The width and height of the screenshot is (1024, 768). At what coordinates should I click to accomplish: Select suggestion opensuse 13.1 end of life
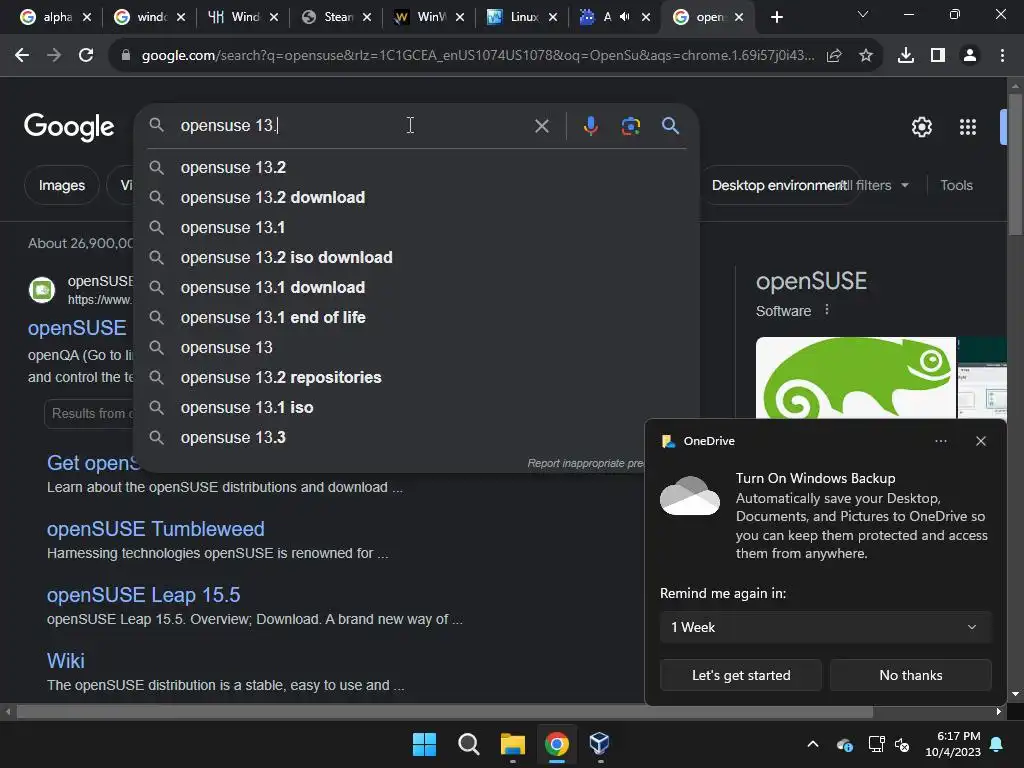(x=417, y=317)
